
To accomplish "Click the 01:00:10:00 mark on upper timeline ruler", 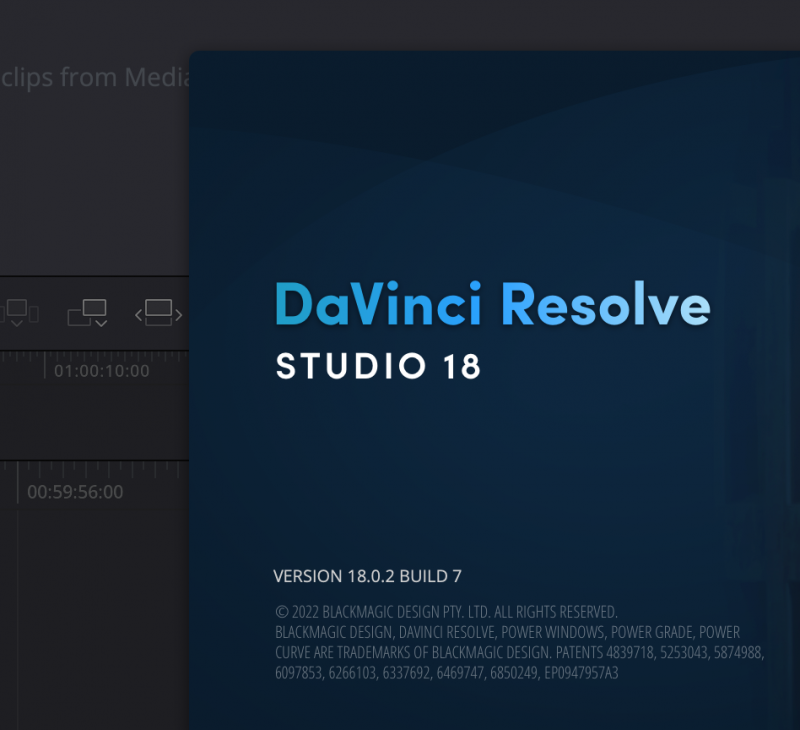I will [102, 371].
